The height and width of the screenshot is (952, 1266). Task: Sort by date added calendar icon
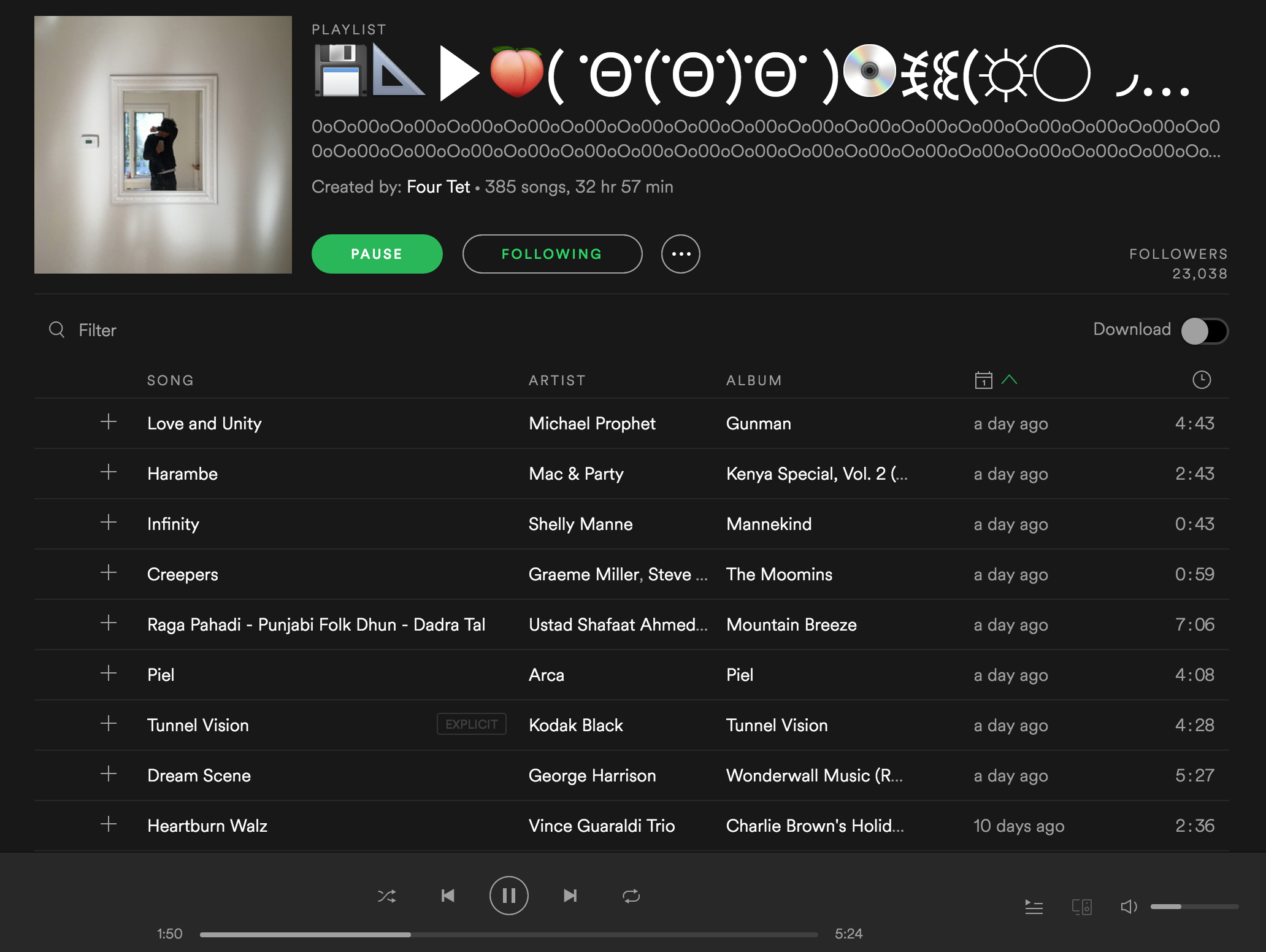point(983,380)
